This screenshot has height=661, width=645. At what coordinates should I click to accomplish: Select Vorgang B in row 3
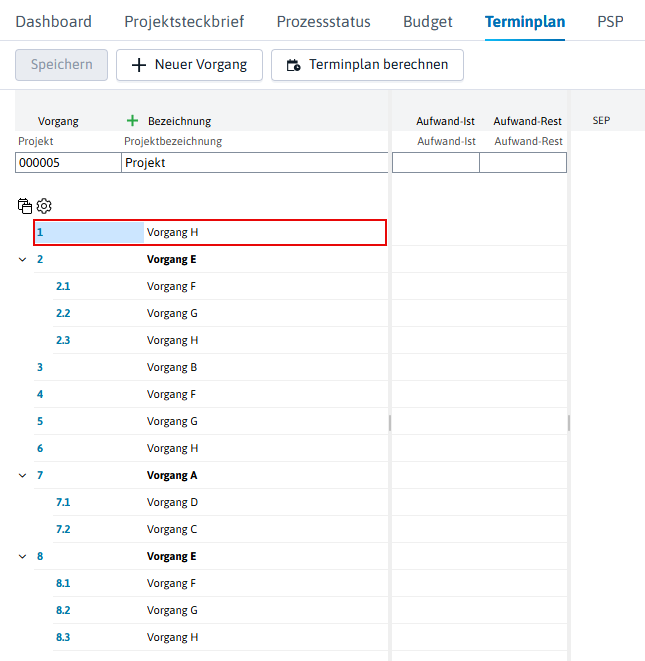pos(172,367)
